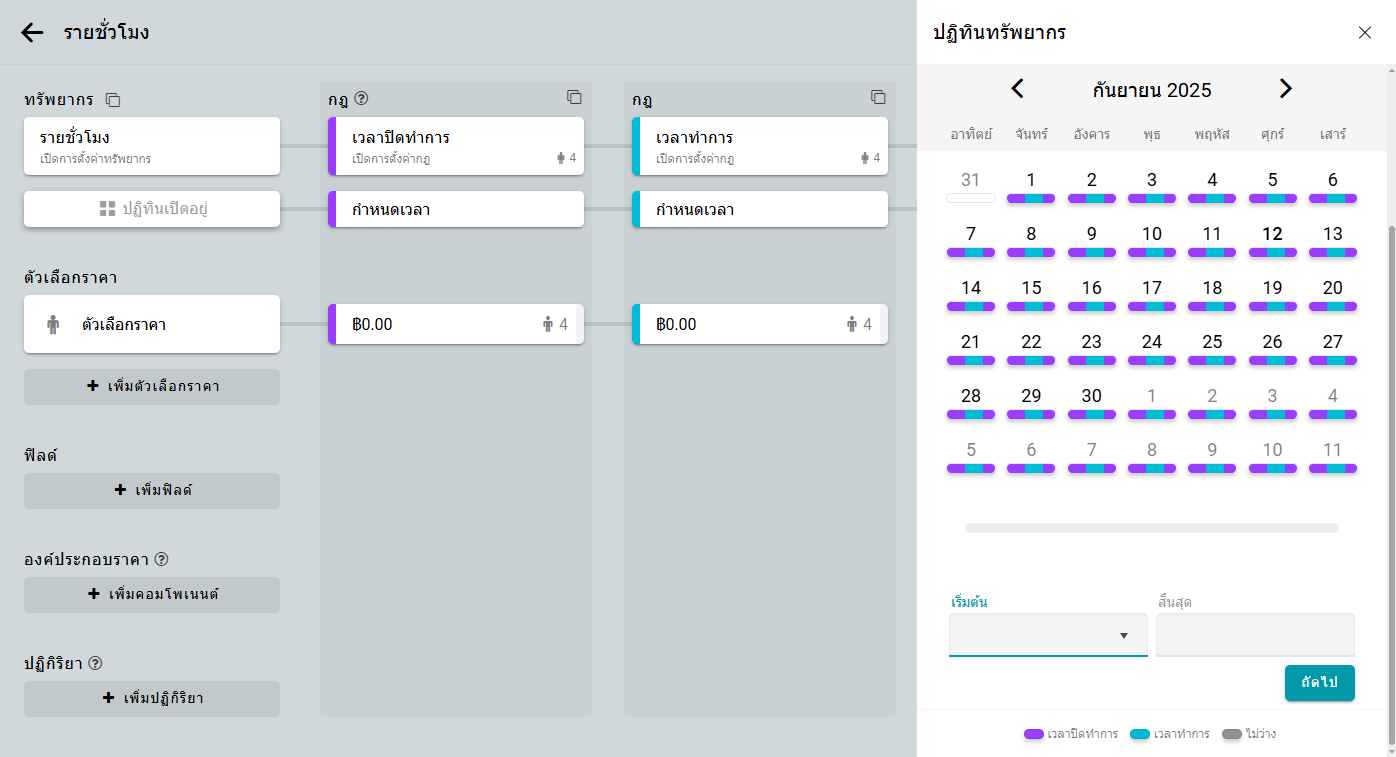Click the สิ้นสุด input field

click(x=1255, y=635)
